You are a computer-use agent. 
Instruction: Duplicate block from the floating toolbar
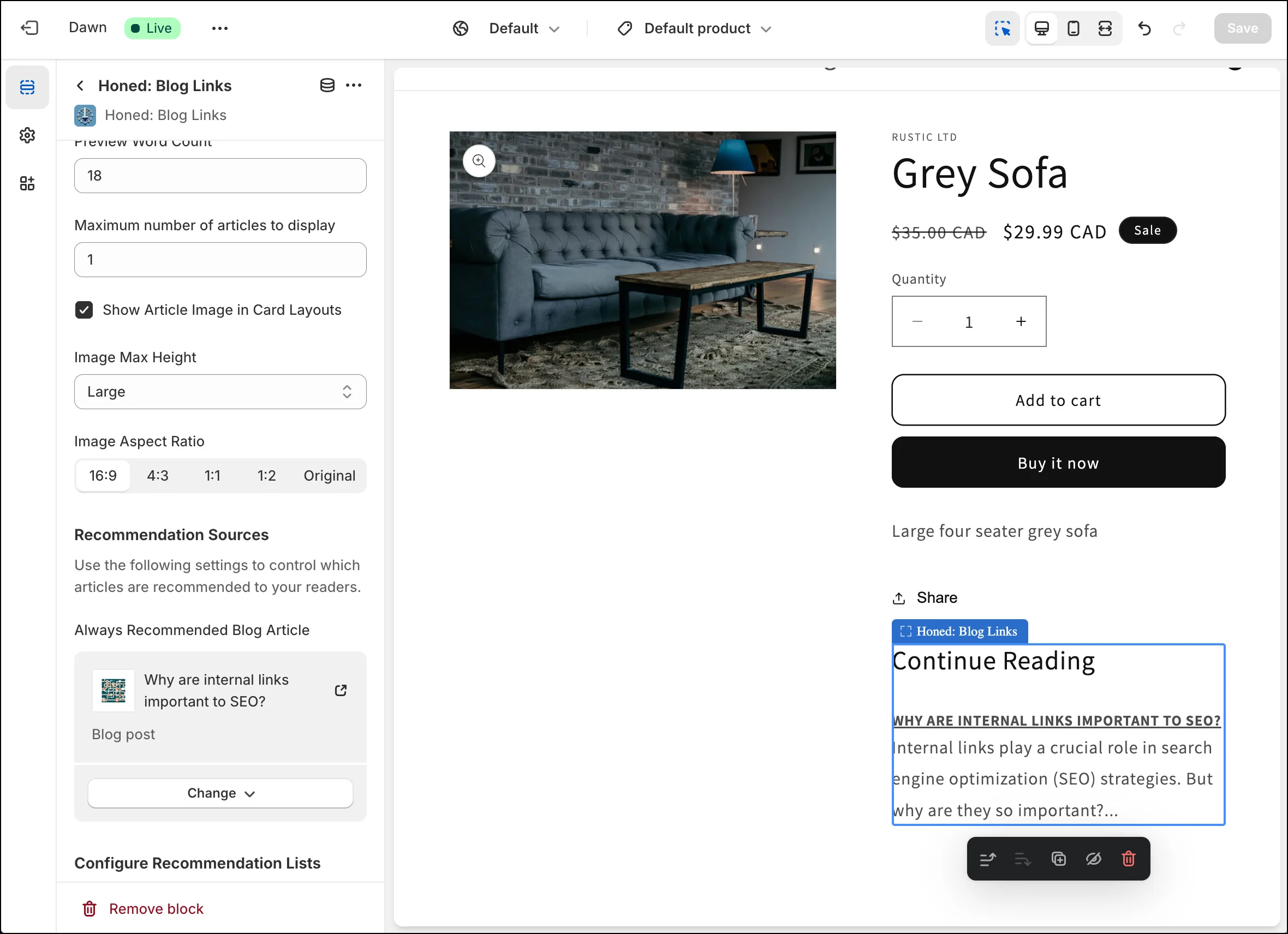pos(1058,859)
